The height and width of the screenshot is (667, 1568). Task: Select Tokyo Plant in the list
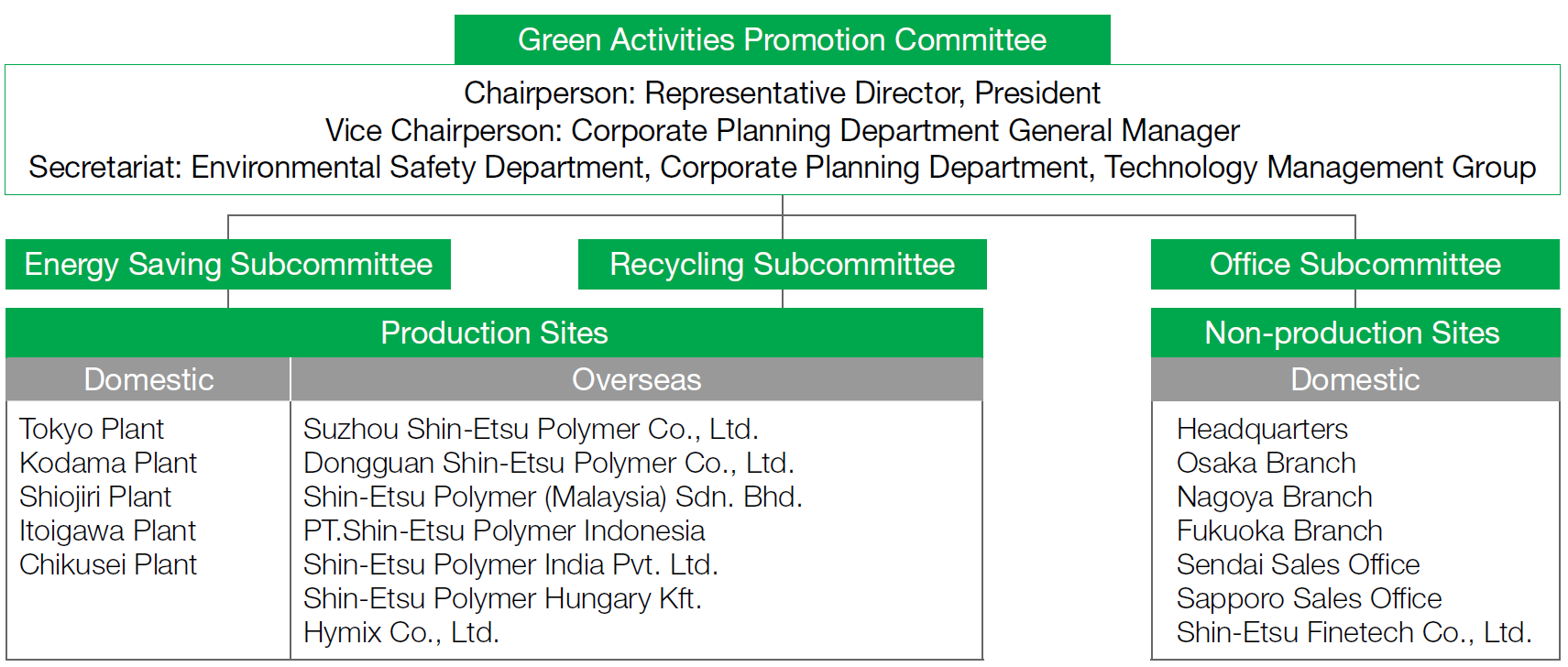click(x=92, y=429)
